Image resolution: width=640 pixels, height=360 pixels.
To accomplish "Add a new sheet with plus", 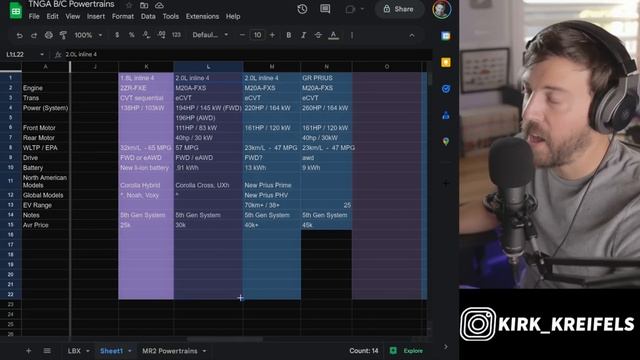I will (28, 351).
